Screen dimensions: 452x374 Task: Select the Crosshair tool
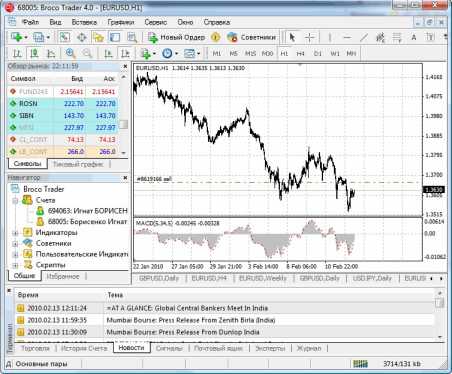[x=310, y=37]
